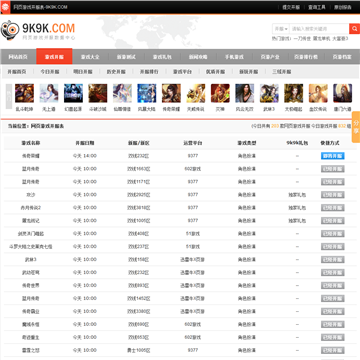Open 新闻攻略 in main navigation
This screenshot has height=360, width=360.
(x=198, y=57)
